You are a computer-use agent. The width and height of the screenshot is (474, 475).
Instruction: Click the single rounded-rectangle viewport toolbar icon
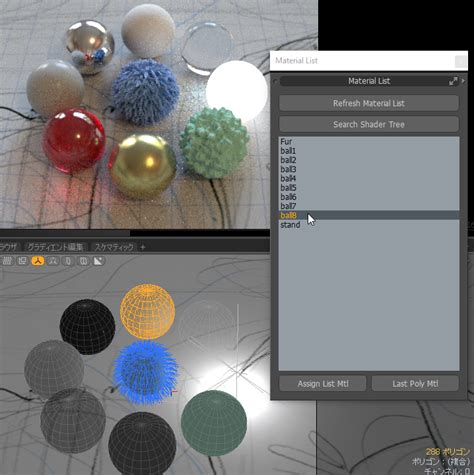68,261
